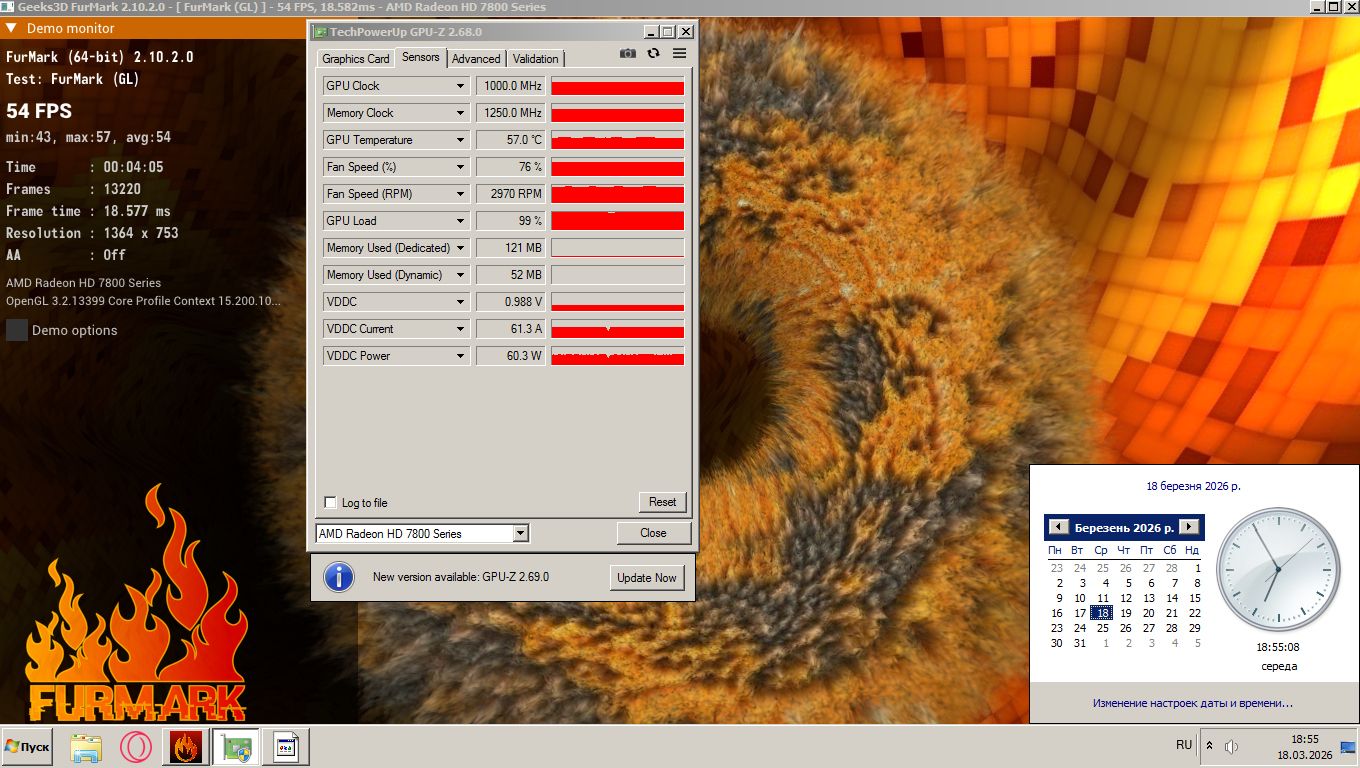Click the Березень 2026 month header
The height and width of the screenshot is (768, 1360).
pyautogui.click(x=1124, y=527)
